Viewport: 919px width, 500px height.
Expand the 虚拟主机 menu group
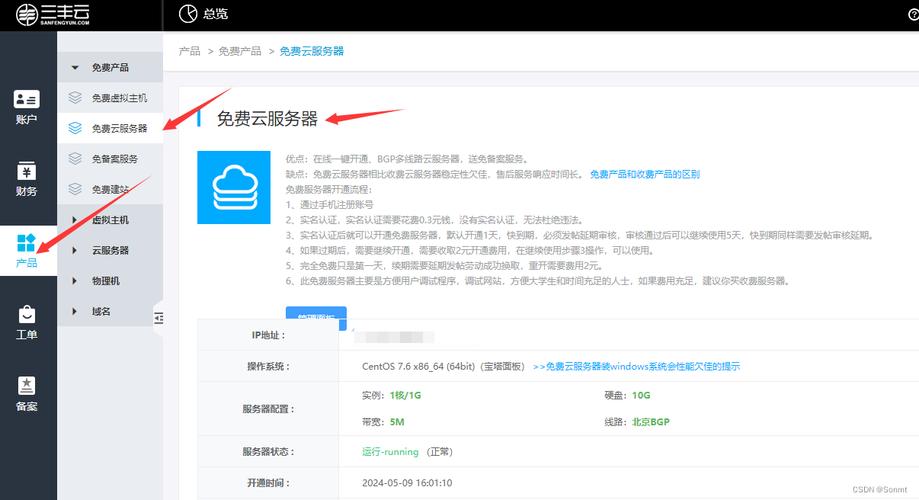pos(110,219)
